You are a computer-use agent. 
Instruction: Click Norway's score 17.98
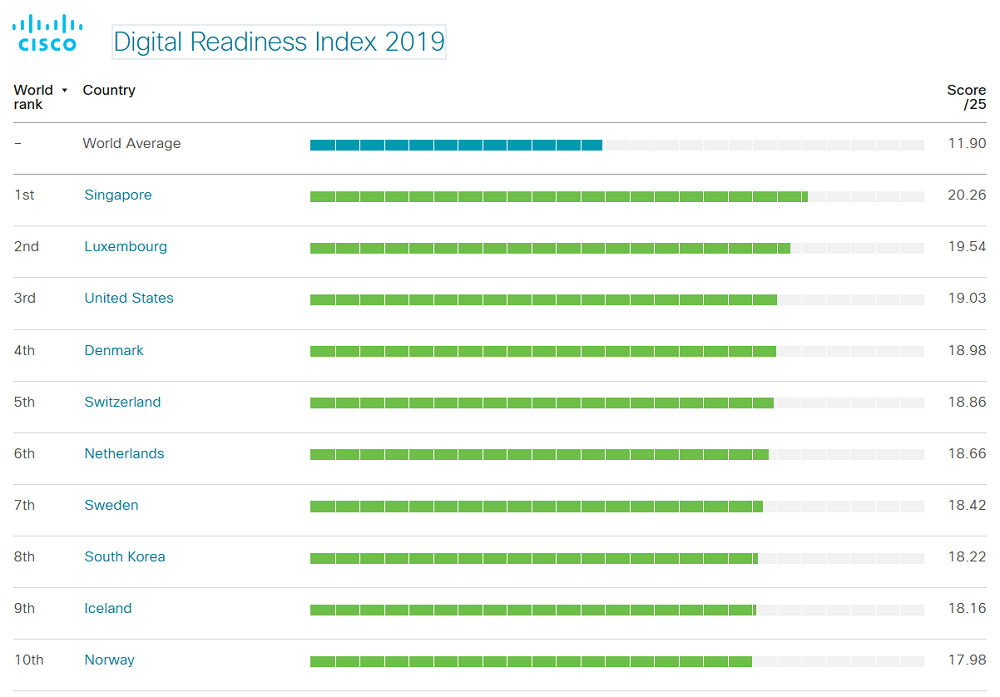coord(967,661)
